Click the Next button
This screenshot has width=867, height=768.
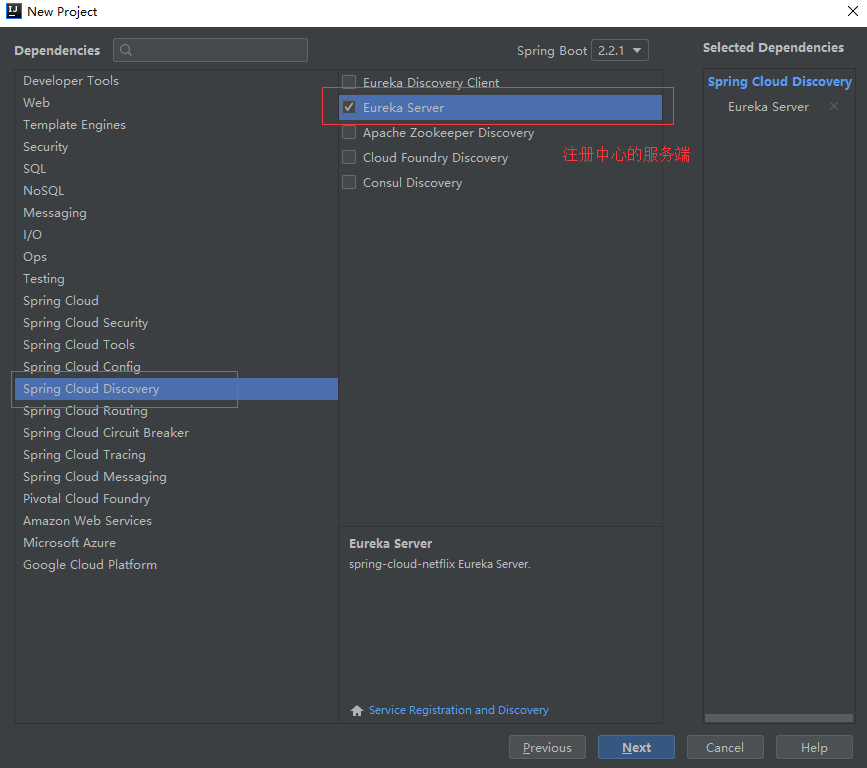tap(636, 748)
